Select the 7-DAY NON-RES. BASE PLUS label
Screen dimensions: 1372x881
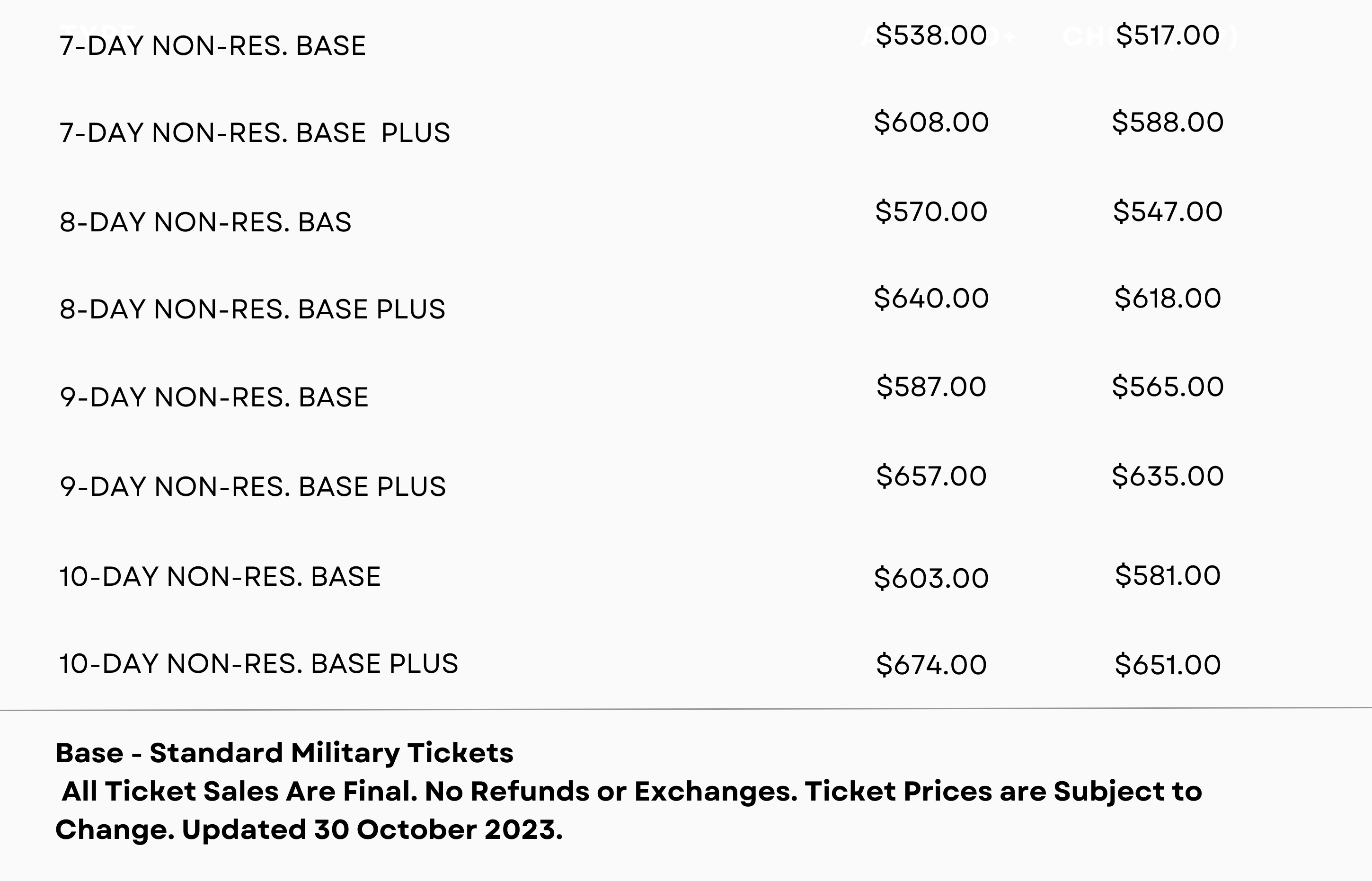(255, 133)
